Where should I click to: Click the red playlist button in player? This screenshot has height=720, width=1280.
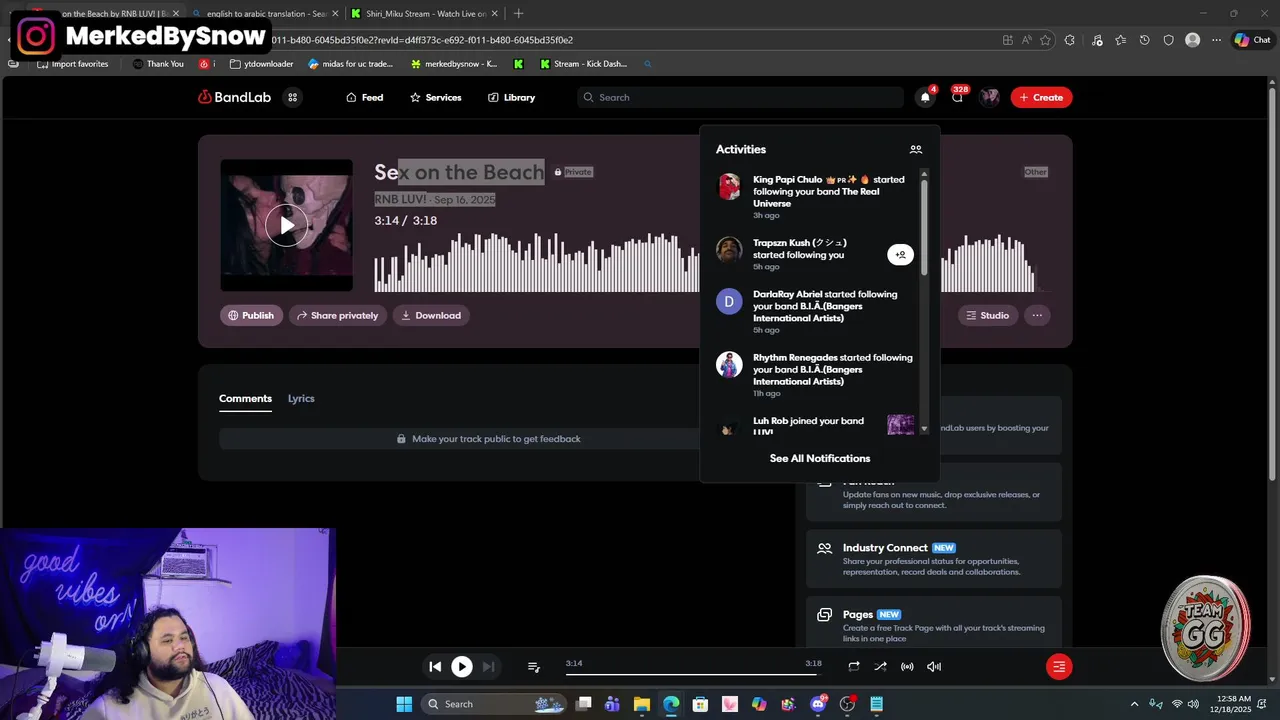[1059, 667]
